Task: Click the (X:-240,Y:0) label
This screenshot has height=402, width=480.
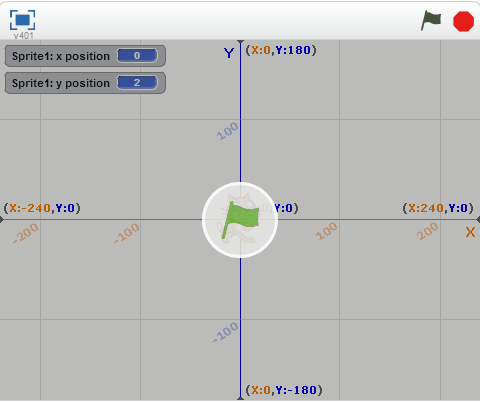Action: [42, 208]
